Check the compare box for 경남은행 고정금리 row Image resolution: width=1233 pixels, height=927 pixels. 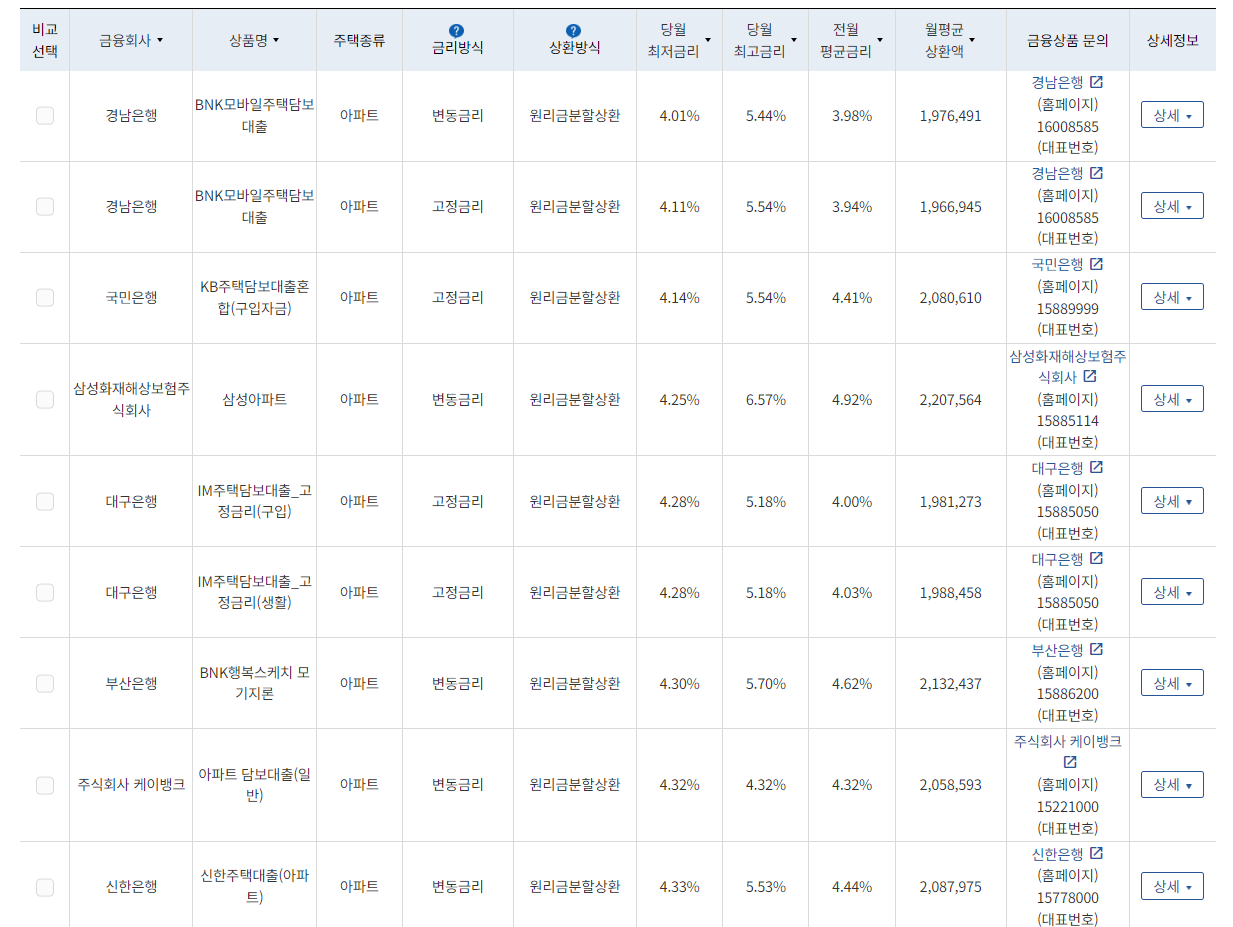(x=45, y=207)
